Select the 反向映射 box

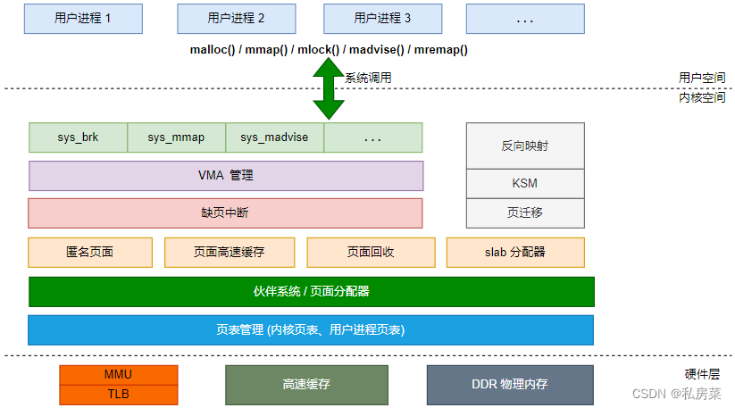(x=525, y=146)
